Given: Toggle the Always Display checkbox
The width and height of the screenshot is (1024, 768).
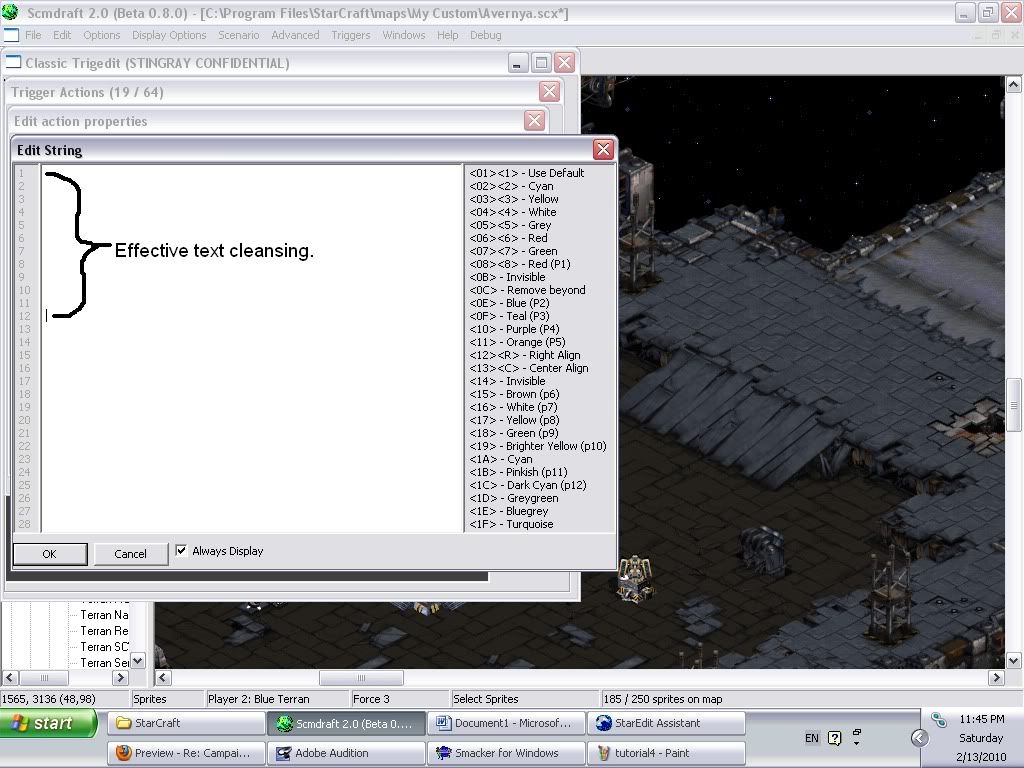Looking at the screenshot, I should pos(181,550).
